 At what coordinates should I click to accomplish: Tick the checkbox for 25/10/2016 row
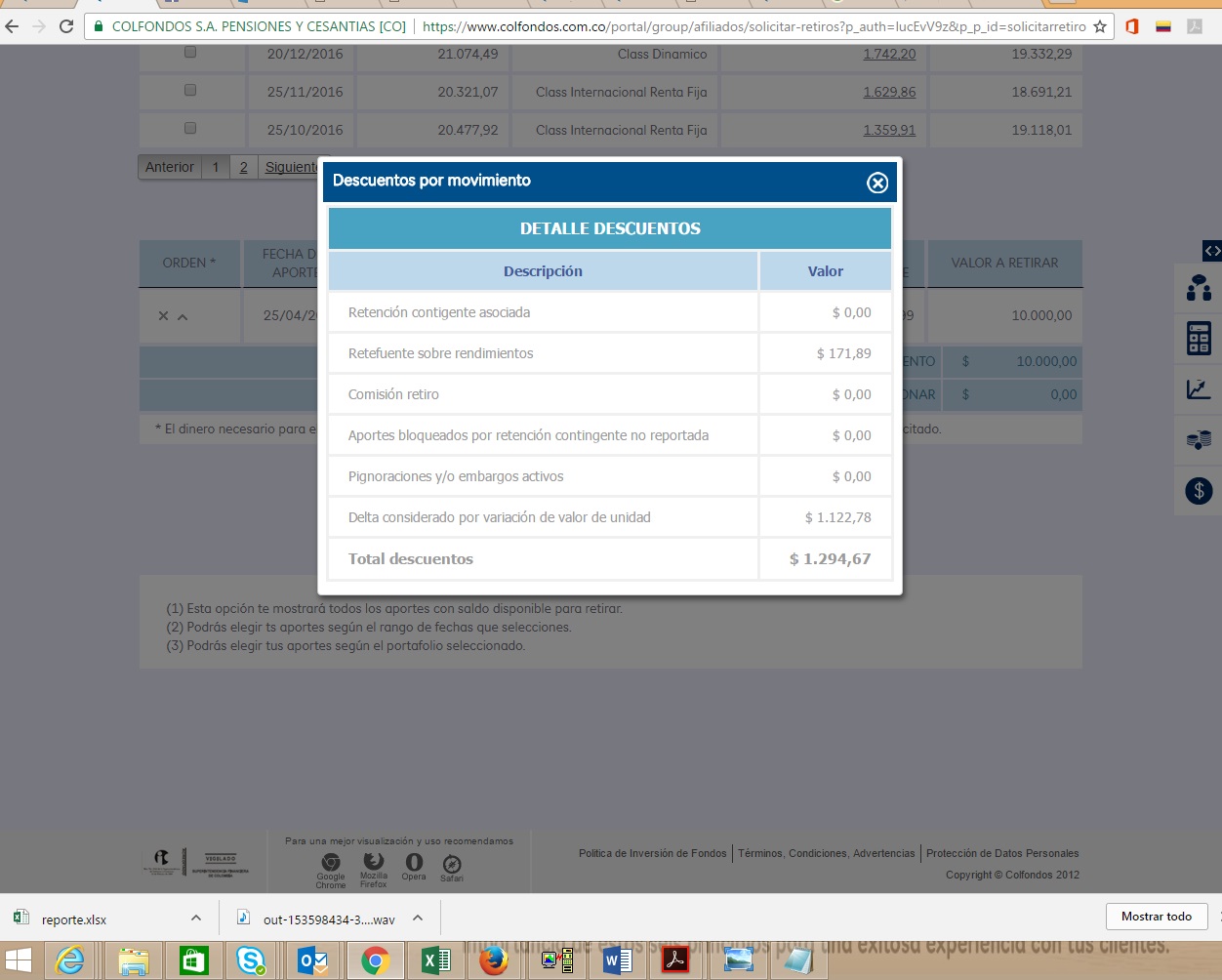pyautogui.click(x=190, y=128)
